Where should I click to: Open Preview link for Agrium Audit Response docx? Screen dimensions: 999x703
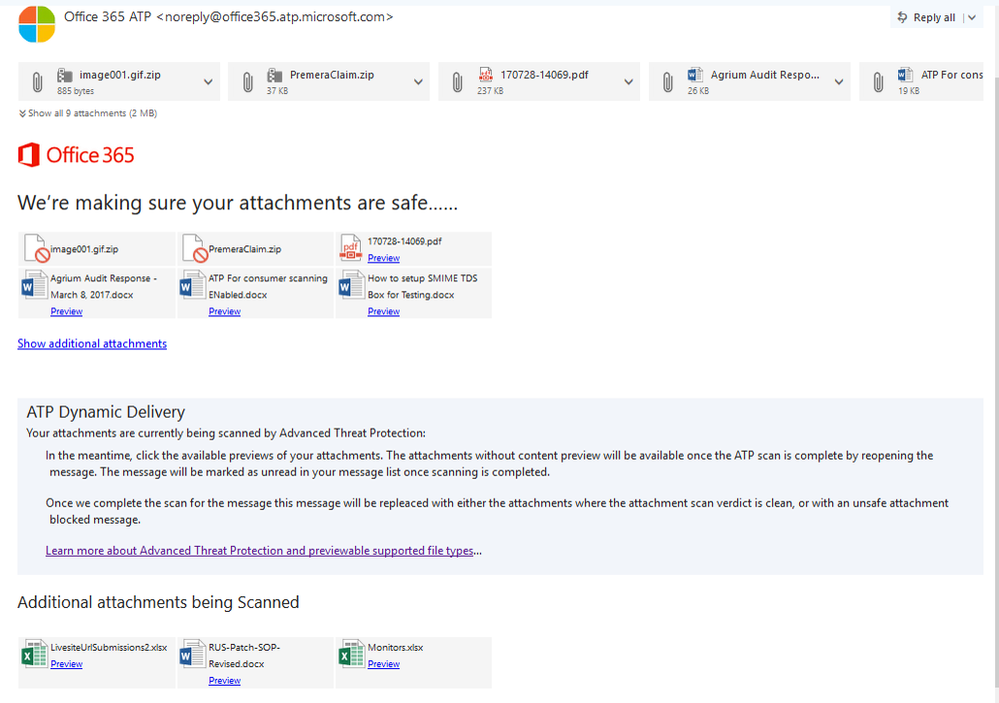66,311
